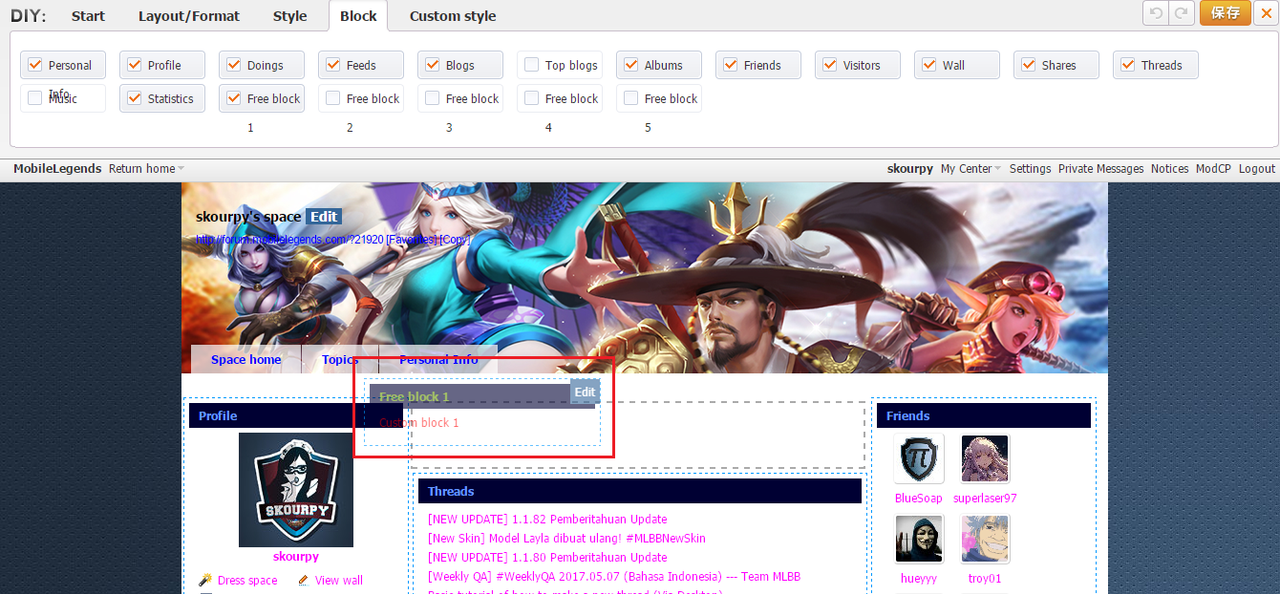Open the Custom style tab
Viewport: 1280px width, 594px height.
click(x=453, y=16)
